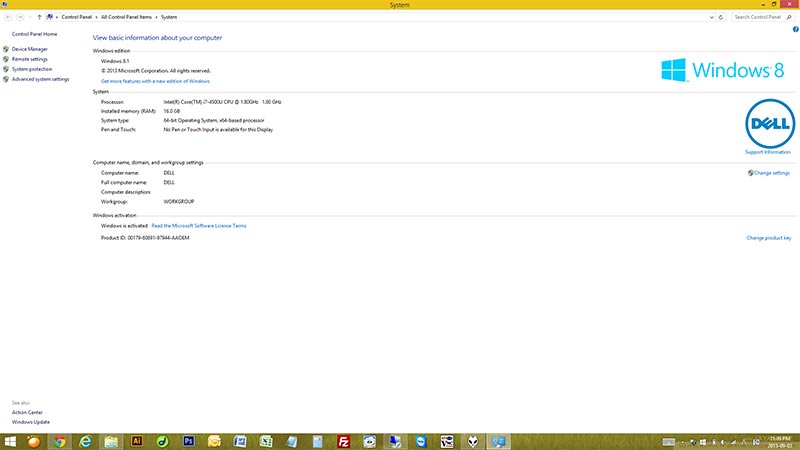The image size is (800, 450).
Task: Click the WORKGROUP value text
Action: coord(179,202)
